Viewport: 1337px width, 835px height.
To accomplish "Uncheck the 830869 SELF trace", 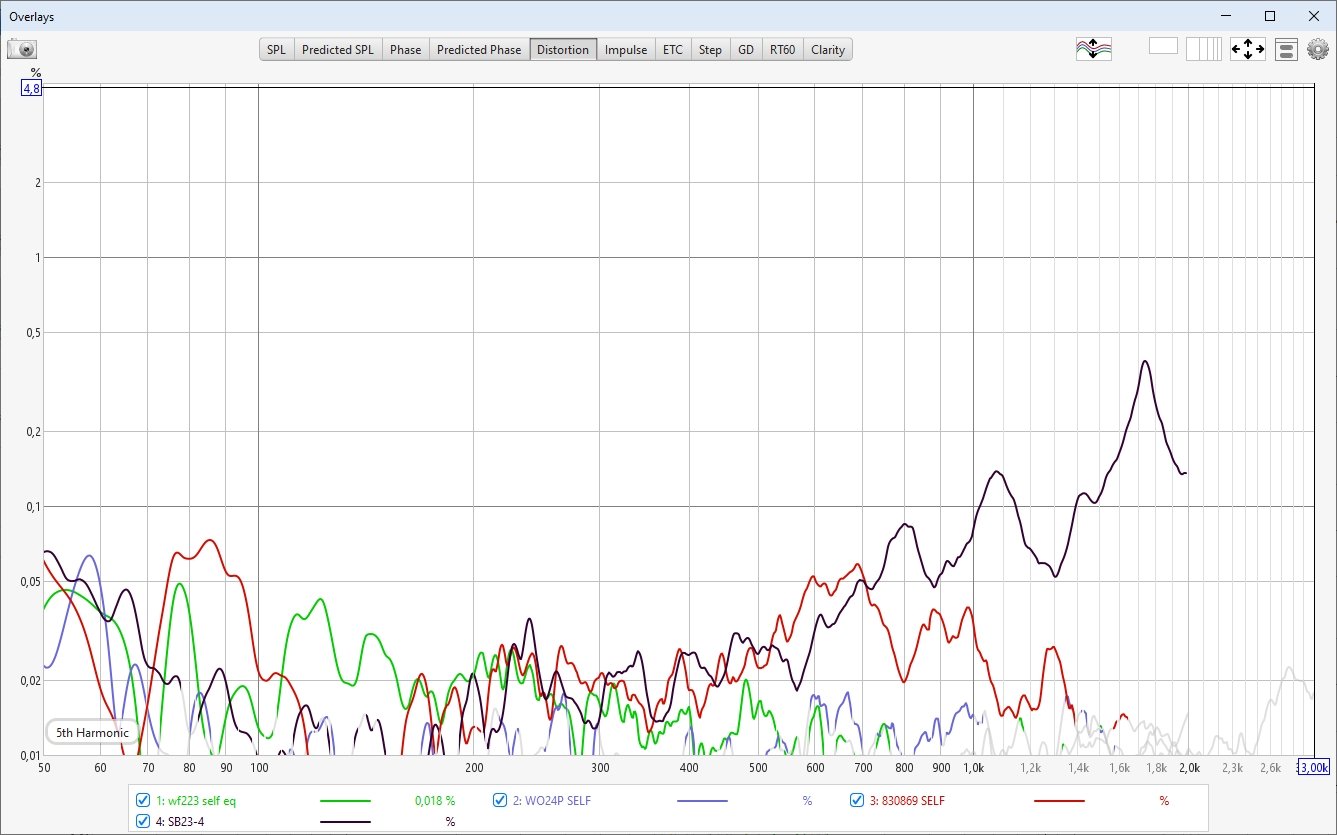I will coord(857,801).
